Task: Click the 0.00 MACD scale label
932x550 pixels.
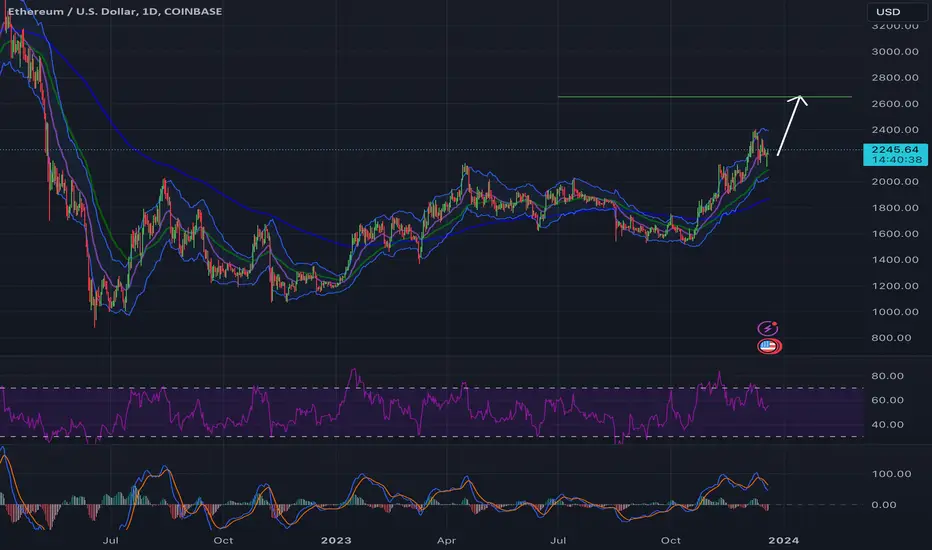Action: (883, 505)
